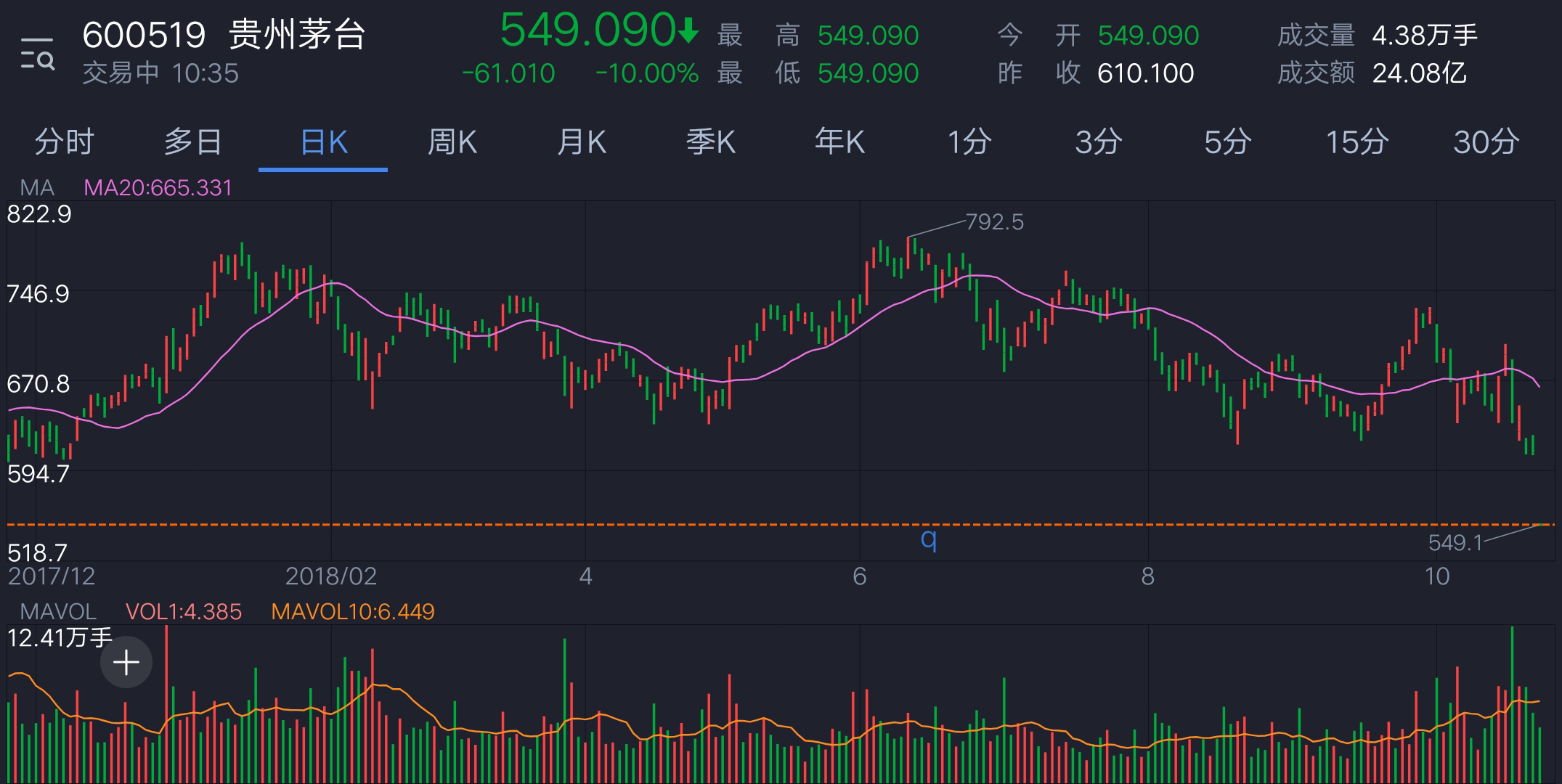
Task: Click the MAVOL10:6.449 indicator label
Action: 352,612
